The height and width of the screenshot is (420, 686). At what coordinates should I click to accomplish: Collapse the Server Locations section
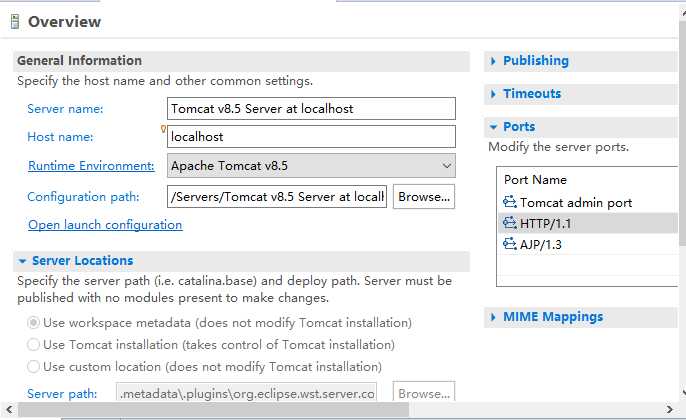click(22, 261)
